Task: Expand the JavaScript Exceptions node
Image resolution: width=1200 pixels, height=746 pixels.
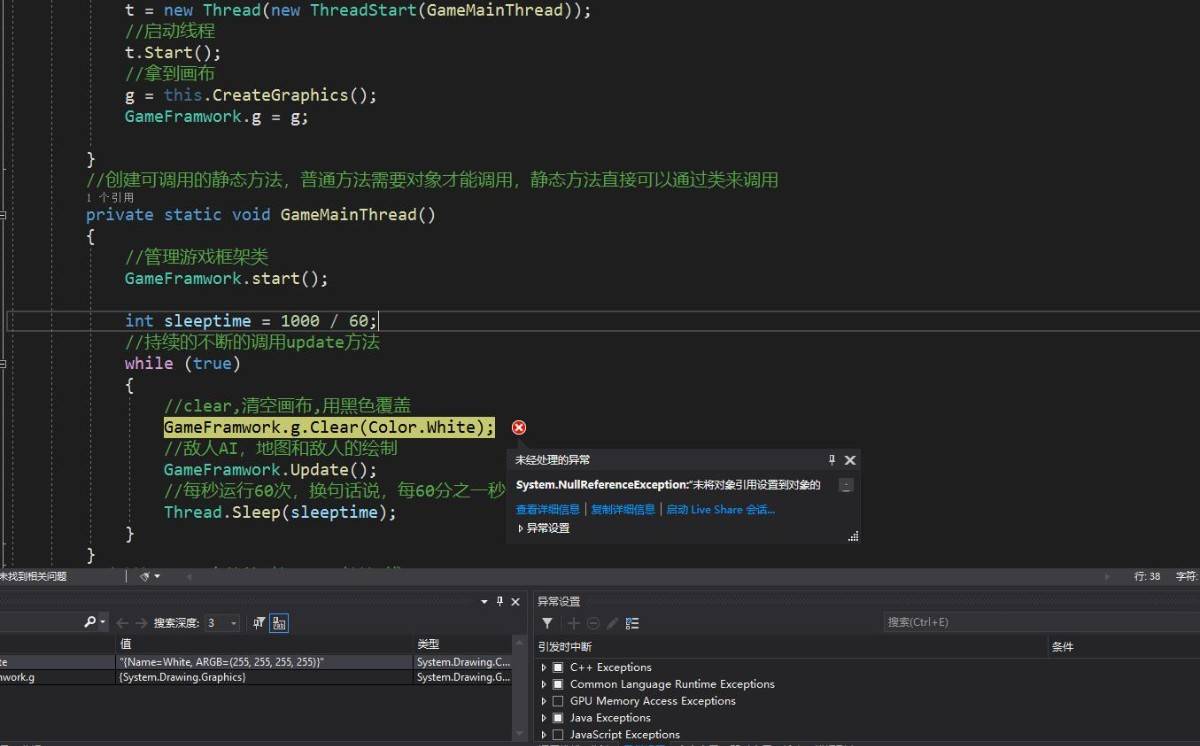Action: (x=544, y=735)
